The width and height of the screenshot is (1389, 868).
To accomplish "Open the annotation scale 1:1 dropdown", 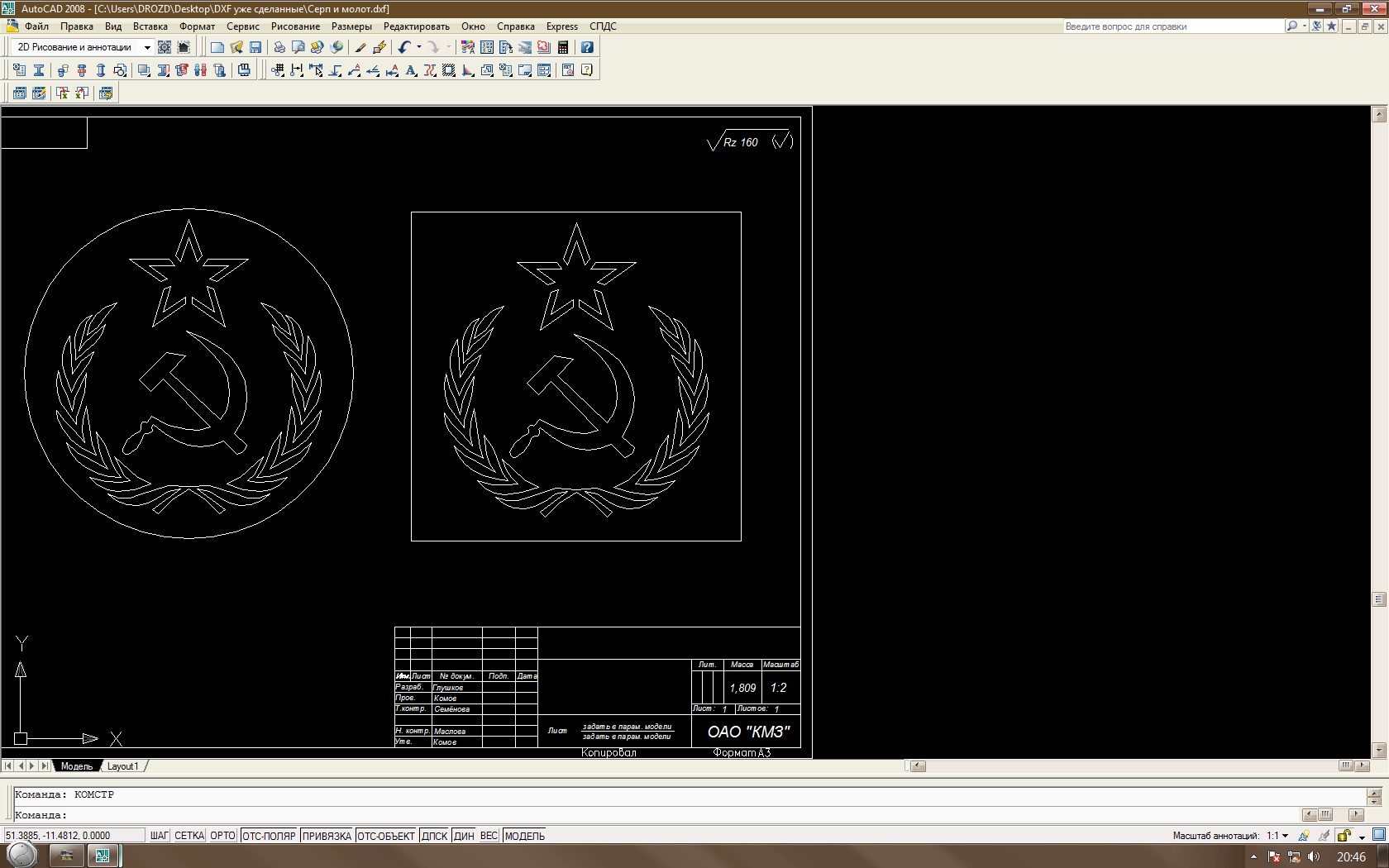I will pyautogui.click(x=1277, y=836).
